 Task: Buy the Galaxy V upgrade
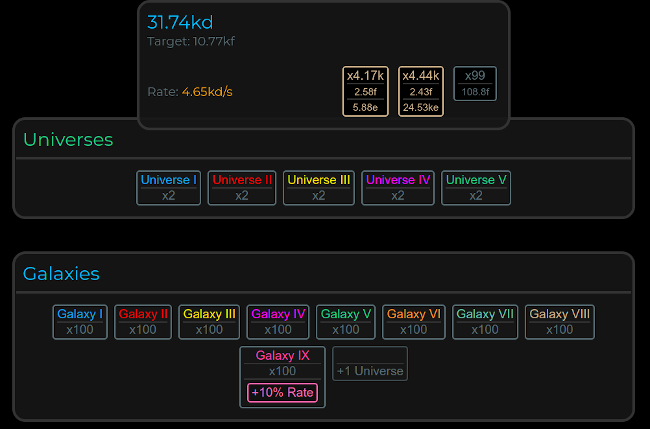click(x=345, y=322)
